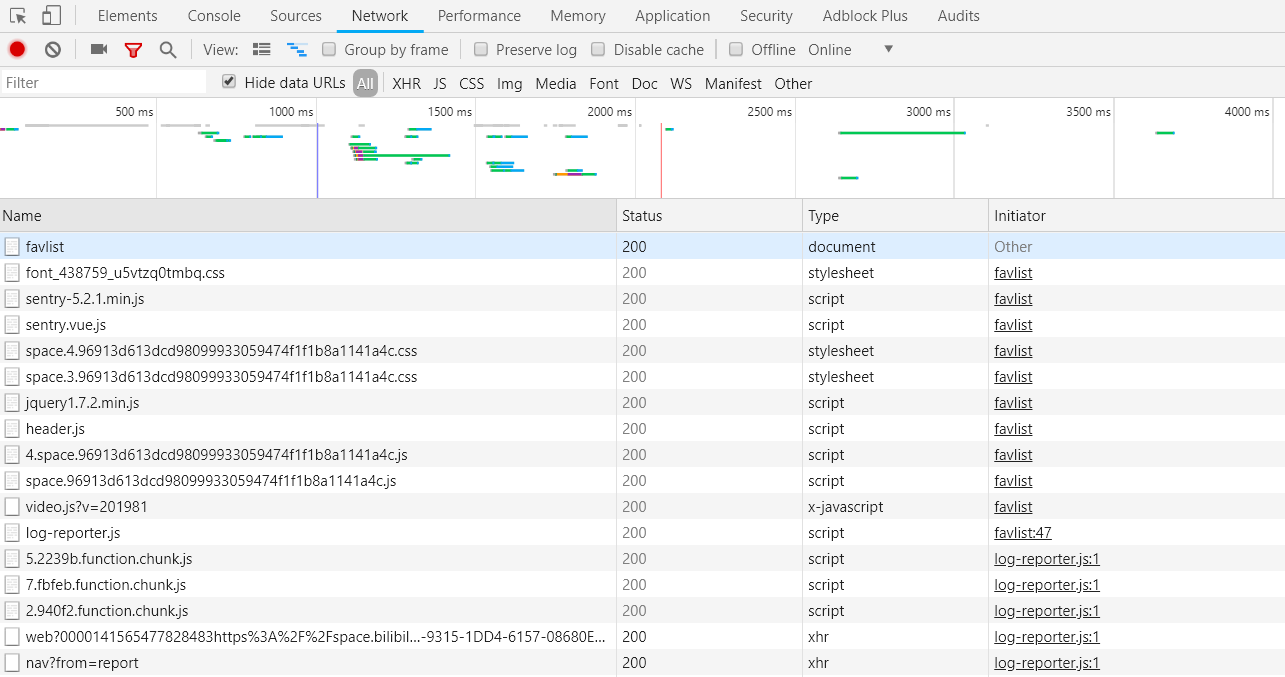Switch to large request rows view icon
The width and height of the screenshot is (1285, 677).
pyautogui.click(x=262, y=49)
